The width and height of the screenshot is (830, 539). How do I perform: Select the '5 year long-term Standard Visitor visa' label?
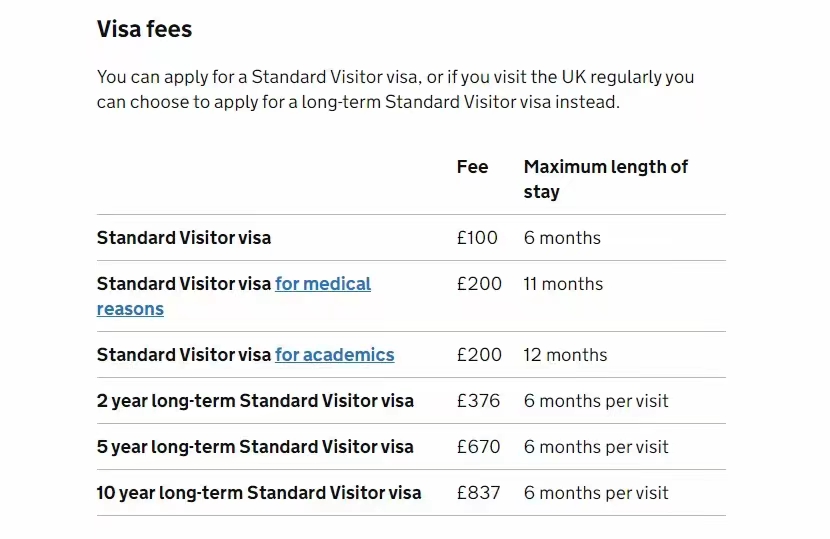pos(255,447)
